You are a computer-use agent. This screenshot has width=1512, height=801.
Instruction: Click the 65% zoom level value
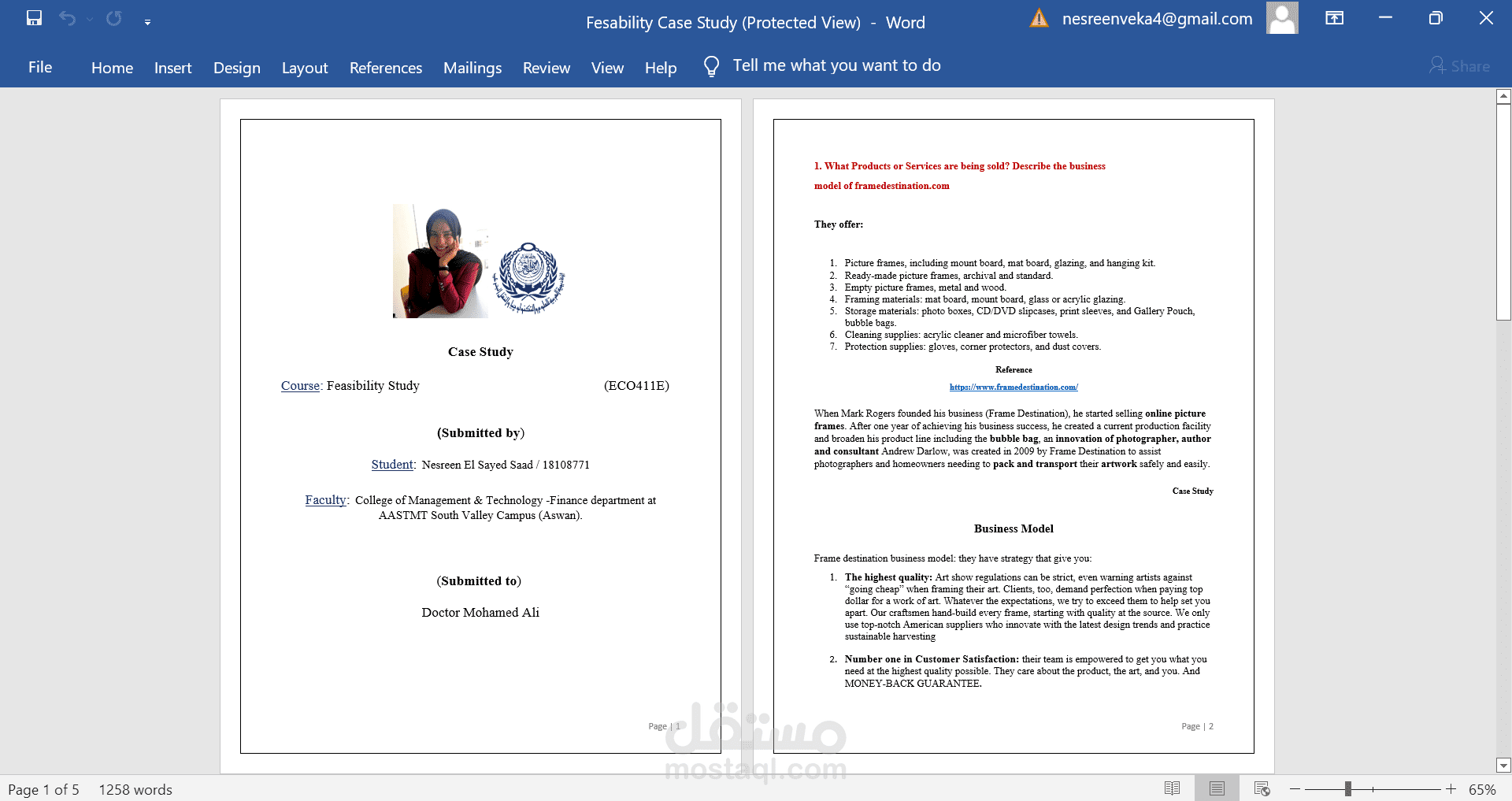pyautogui.click(x=1482, y=789)
